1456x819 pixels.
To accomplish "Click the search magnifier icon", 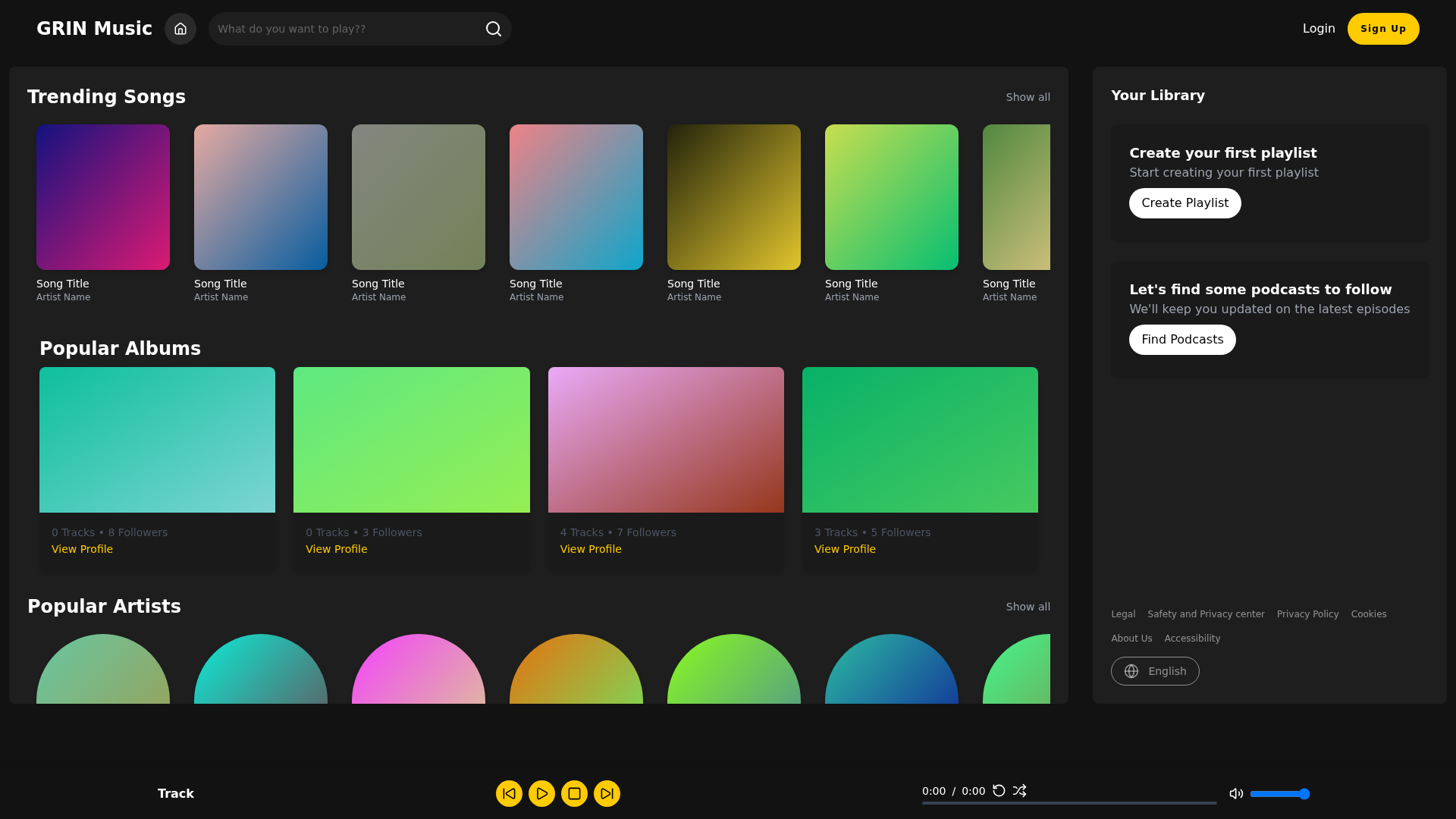I will pyautogui.click(x=493, y=29).
